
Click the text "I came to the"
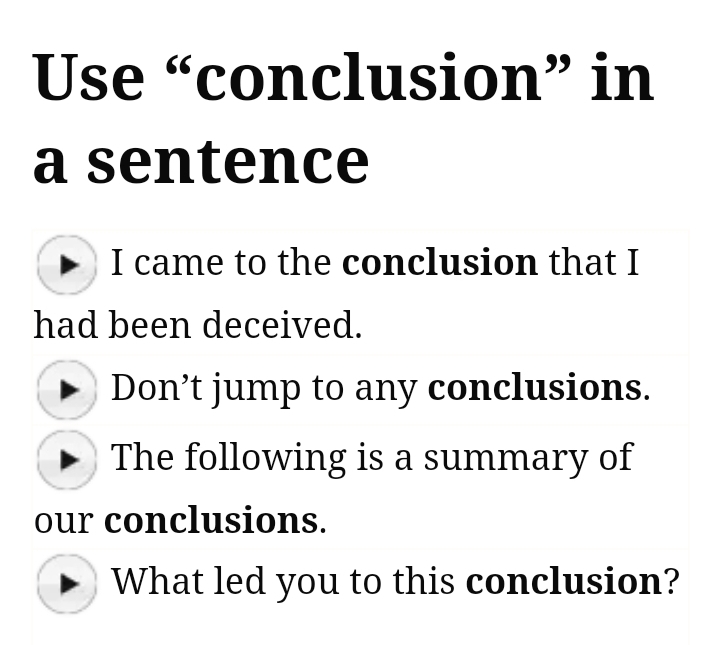[221, 262]
